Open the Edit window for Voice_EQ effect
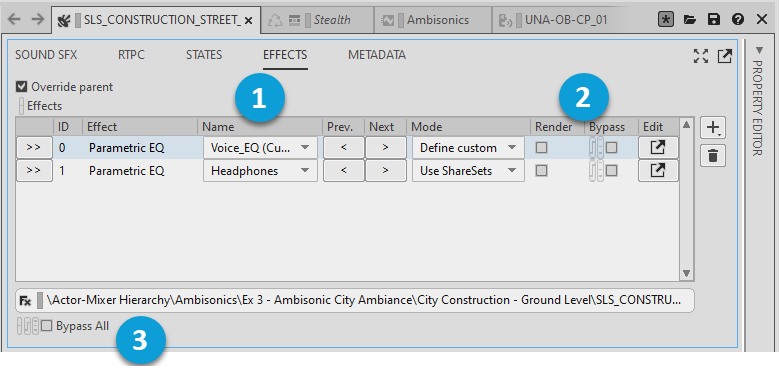 tap(658, 147)
